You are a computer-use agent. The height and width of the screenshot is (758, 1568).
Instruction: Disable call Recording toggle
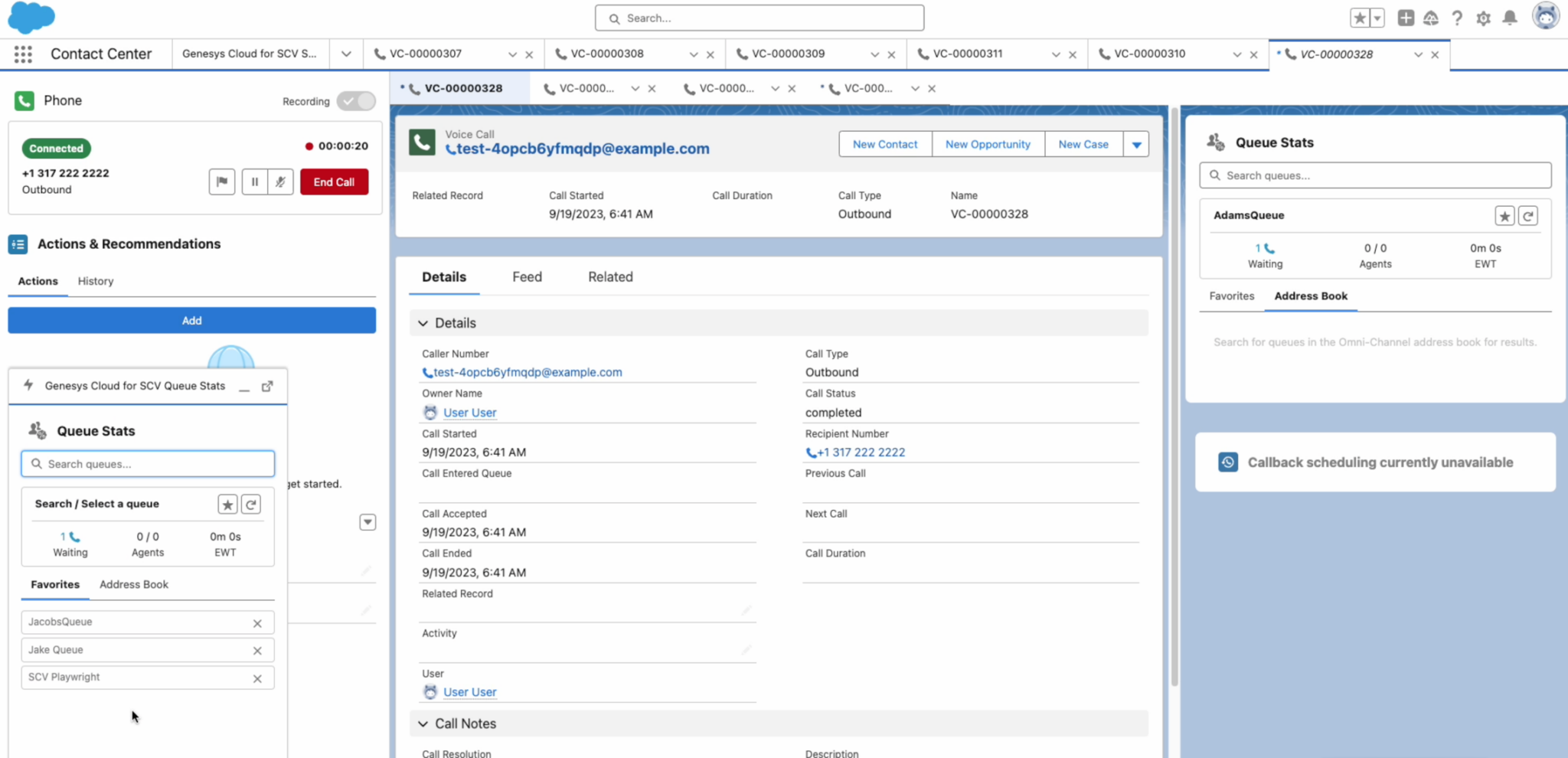[355, 100]
